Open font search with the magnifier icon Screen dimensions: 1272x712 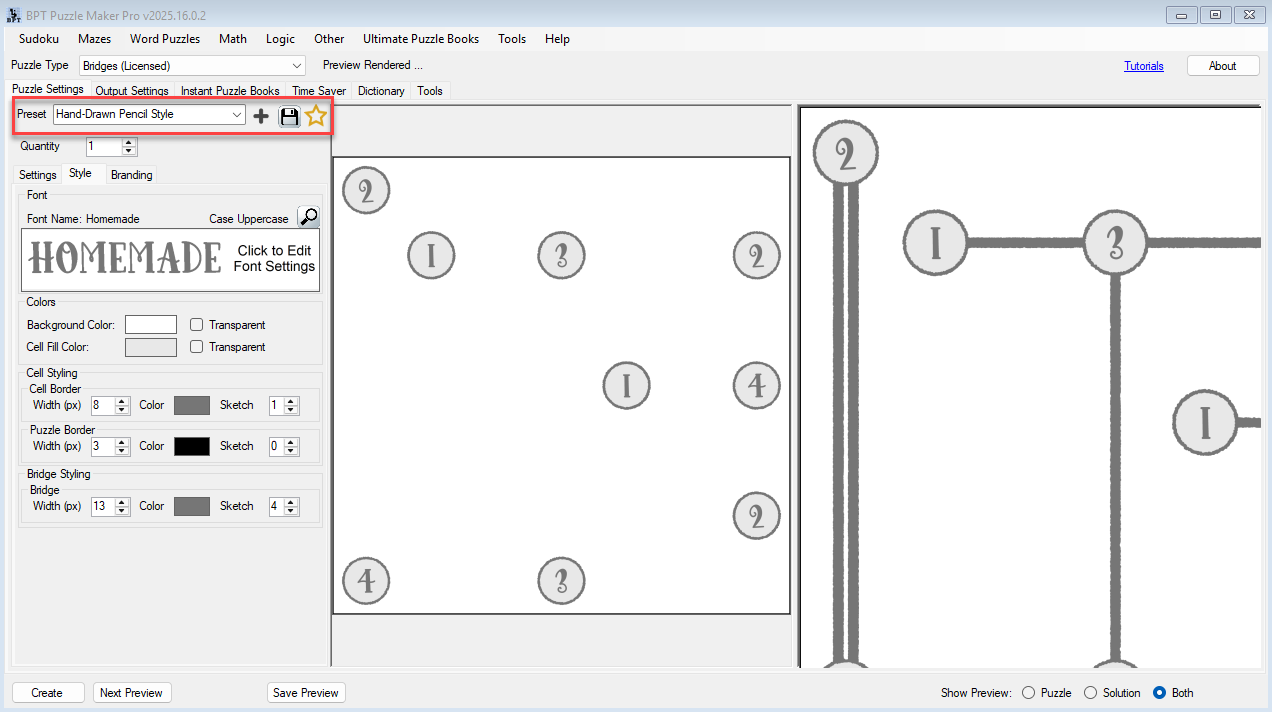tap(309, 216)
